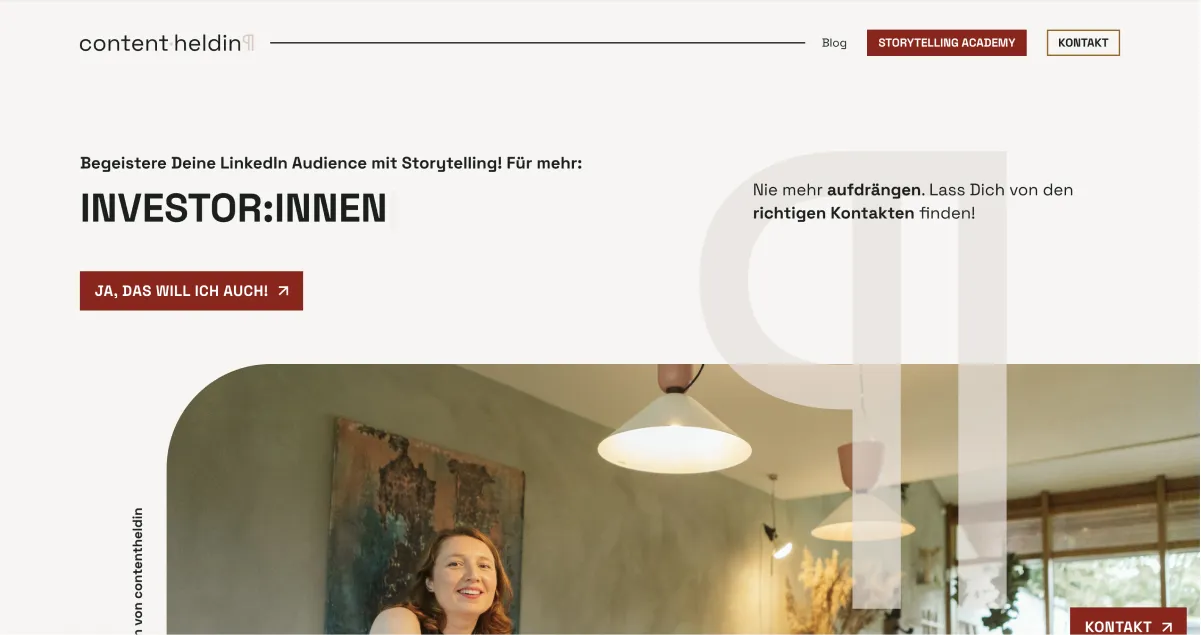1201x635 pixels.
Task: Select the outlined Kontakt button in the header
Action: click(x=1083, y=43)
